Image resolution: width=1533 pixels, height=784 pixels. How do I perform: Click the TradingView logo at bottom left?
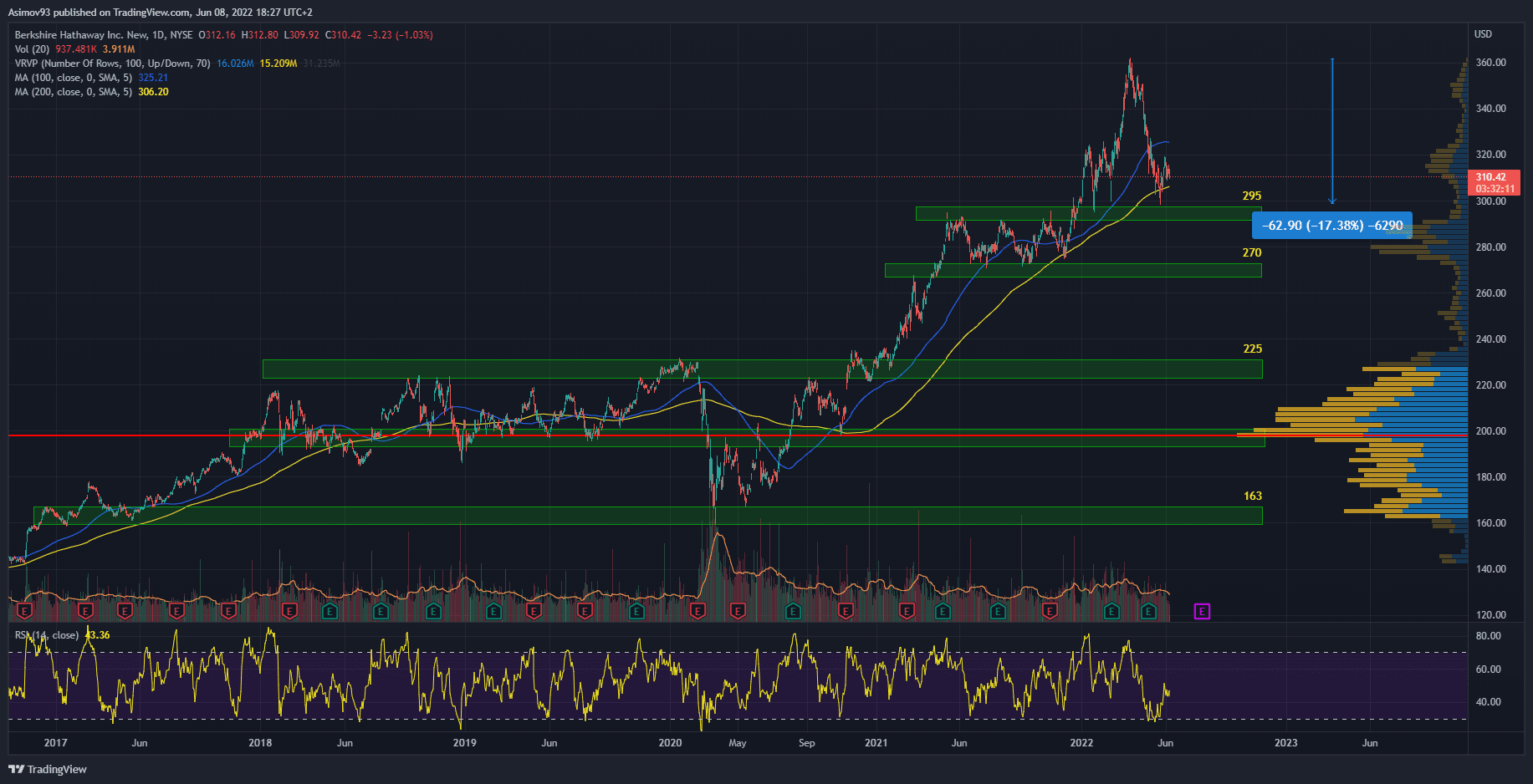coord(48,769)
